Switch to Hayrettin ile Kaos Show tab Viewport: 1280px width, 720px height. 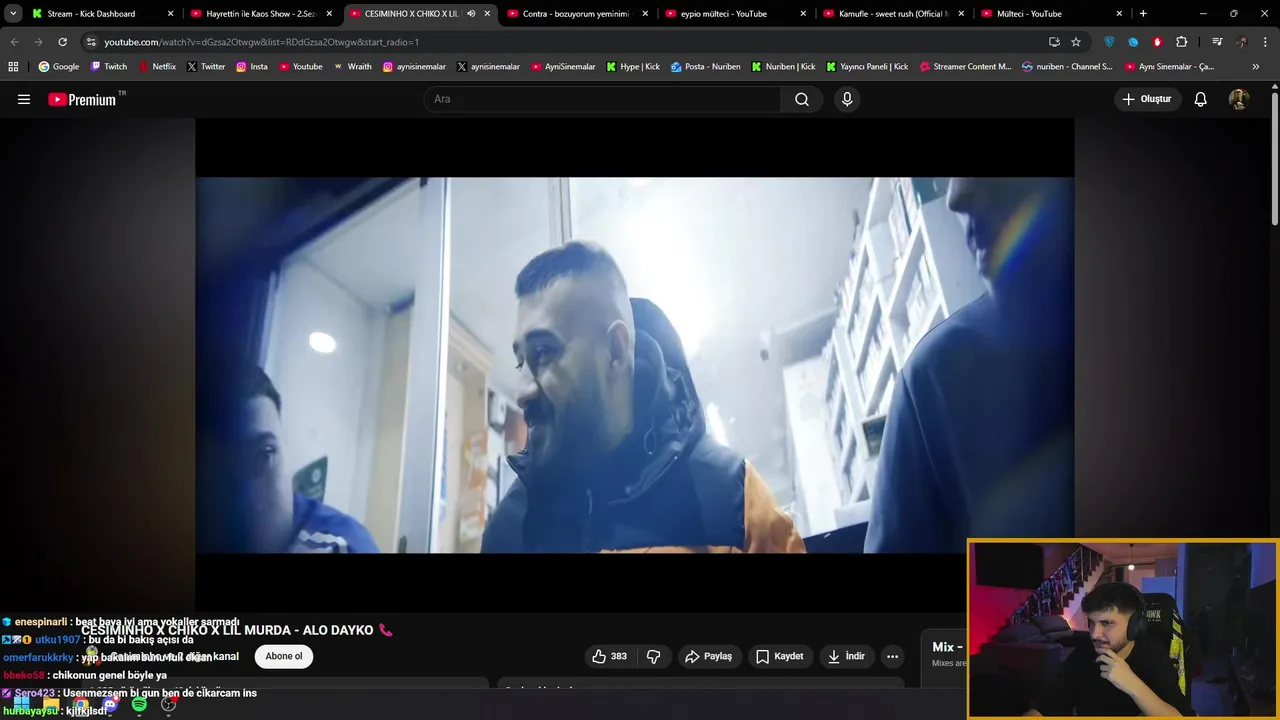pos(258,14)
